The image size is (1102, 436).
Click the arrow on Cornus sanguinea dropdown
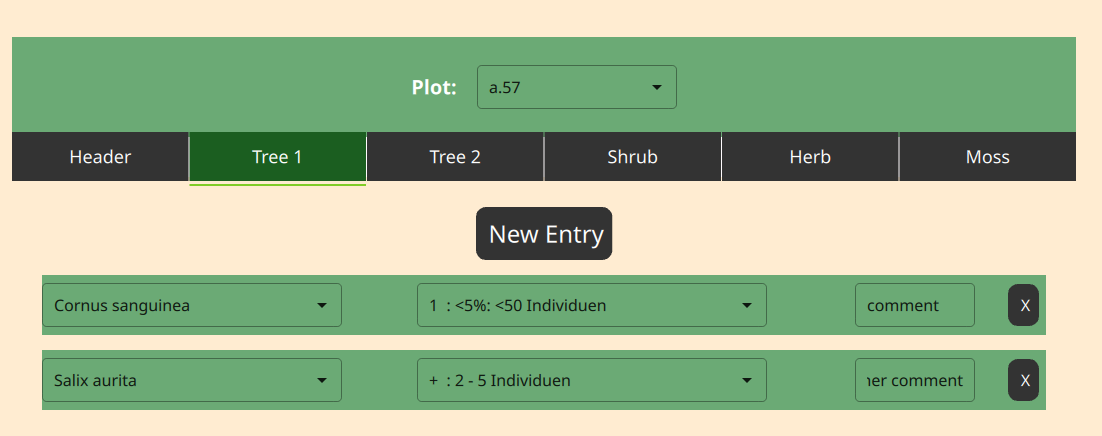coord(322,306)
